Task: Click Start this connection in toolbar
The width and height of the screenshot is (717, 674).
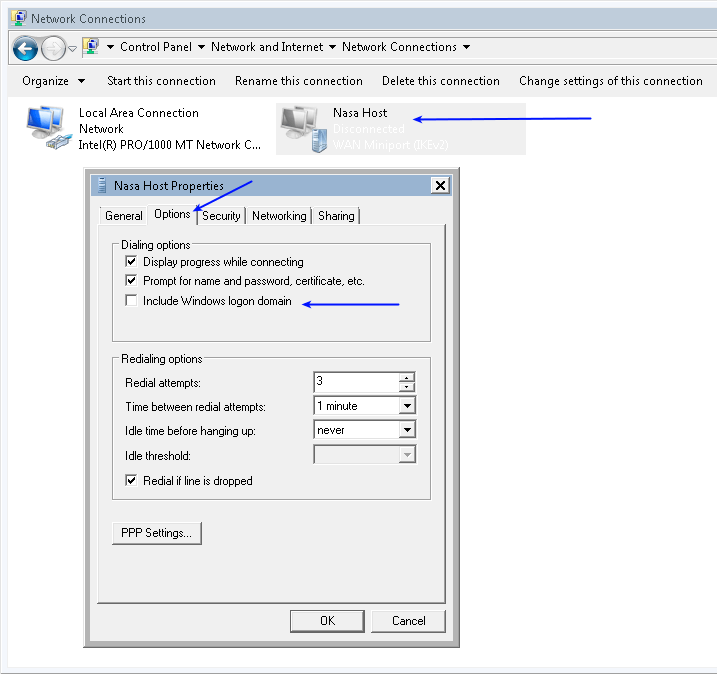Action: pyautogui.click(x=161, y=81)
